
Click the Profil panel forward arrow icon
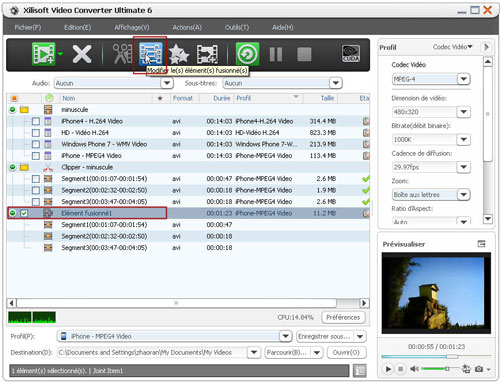click(x=486, y=47)
